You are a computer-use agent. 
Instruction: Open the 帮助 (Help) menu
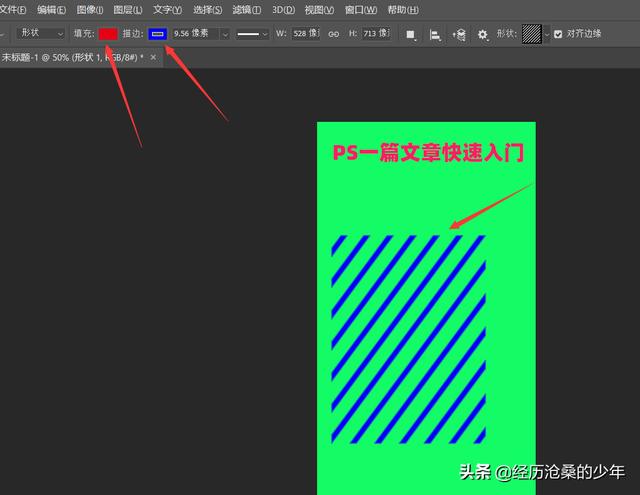pos(403,9)
